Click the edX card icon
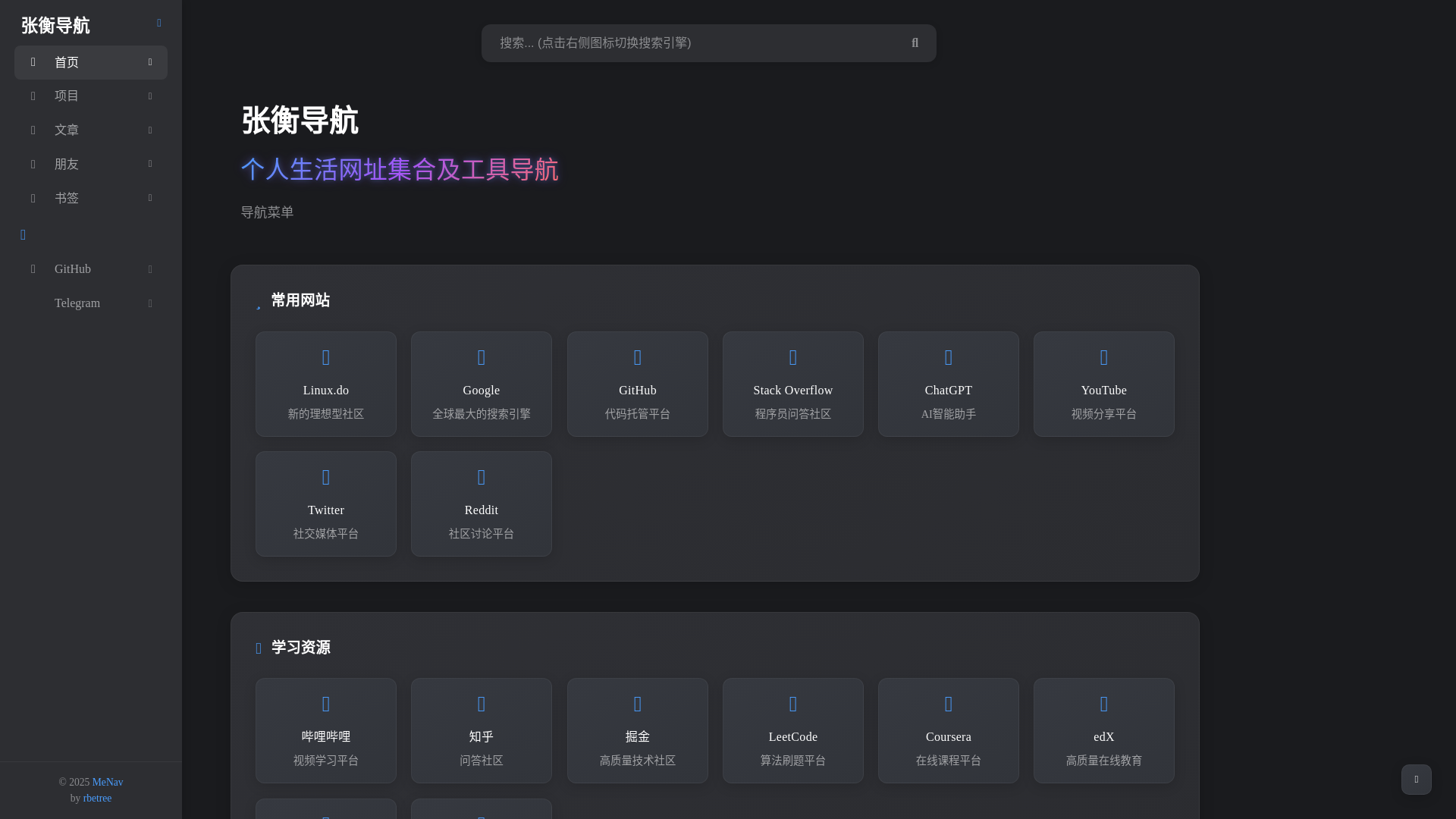 pos(1104,704)
